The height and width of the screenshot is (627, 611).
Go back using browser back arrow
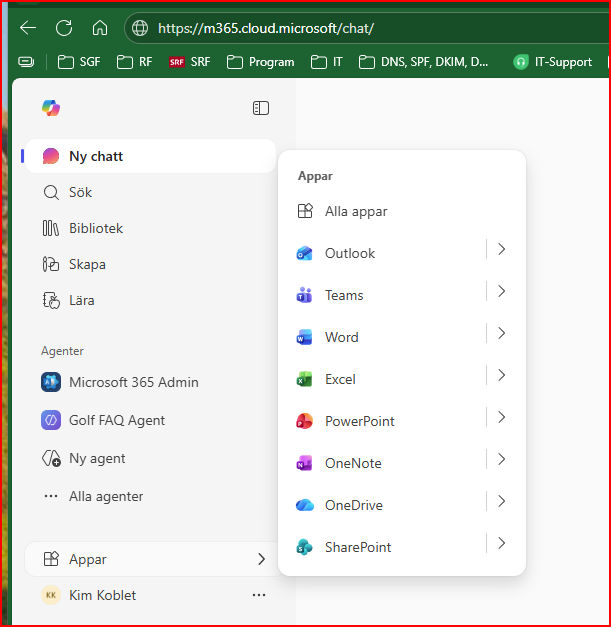click(x=28, y=28)
